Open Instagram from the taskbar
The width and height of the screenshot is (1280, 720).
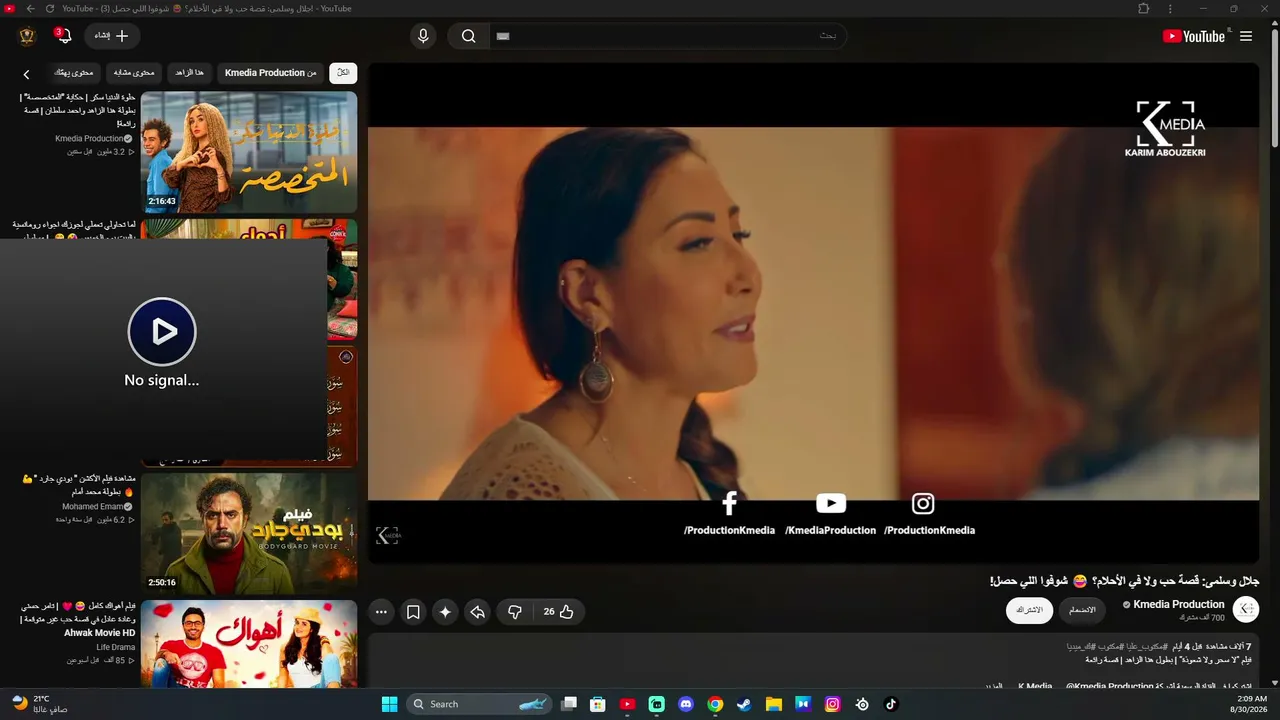(x=832, y=704)
